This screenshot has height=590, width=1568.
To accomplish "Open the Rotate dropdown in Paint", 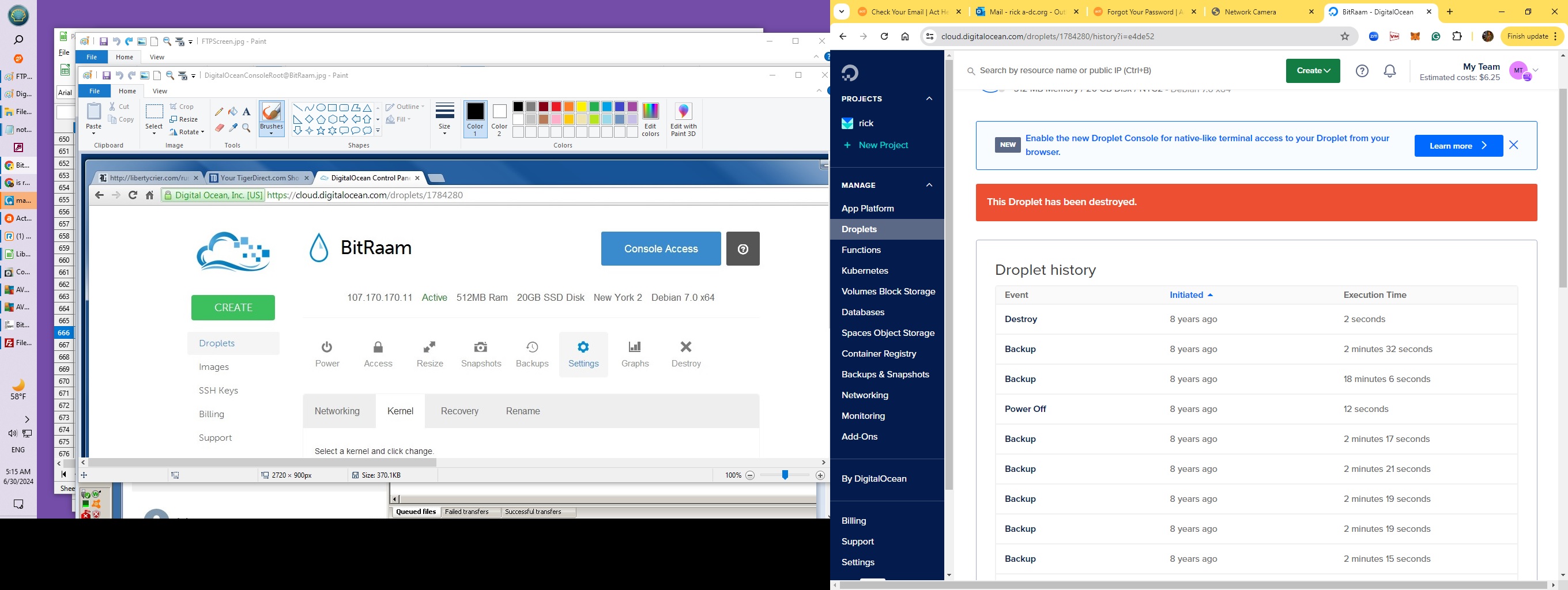I will click(187, 132).
